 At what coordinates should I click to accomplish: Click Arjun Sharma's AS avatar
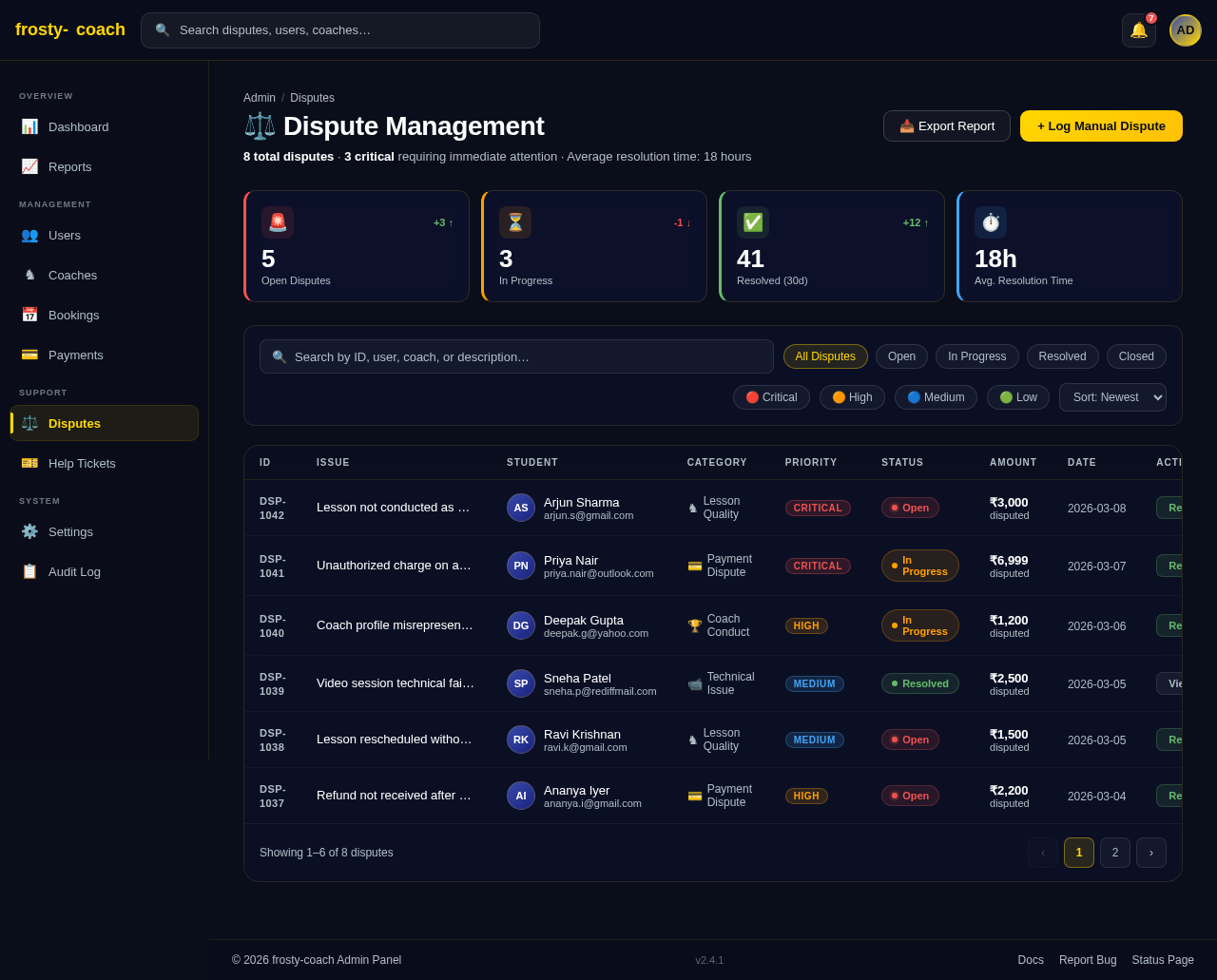click(x=521, y=508)
